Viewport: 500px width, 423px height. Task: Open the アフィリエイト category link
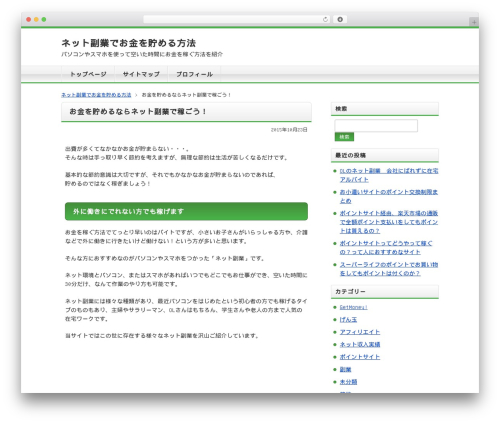click(360, 332)
